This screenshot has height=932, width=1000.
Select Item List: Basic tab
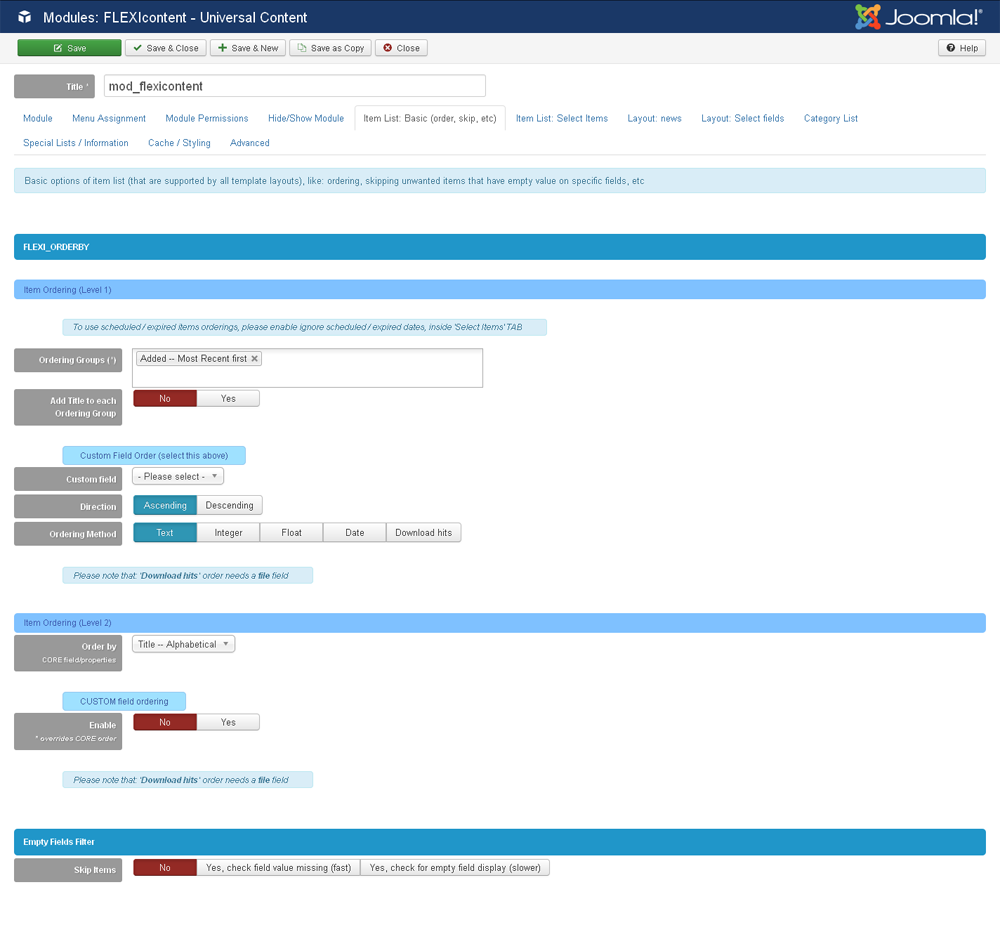[430, 118]
